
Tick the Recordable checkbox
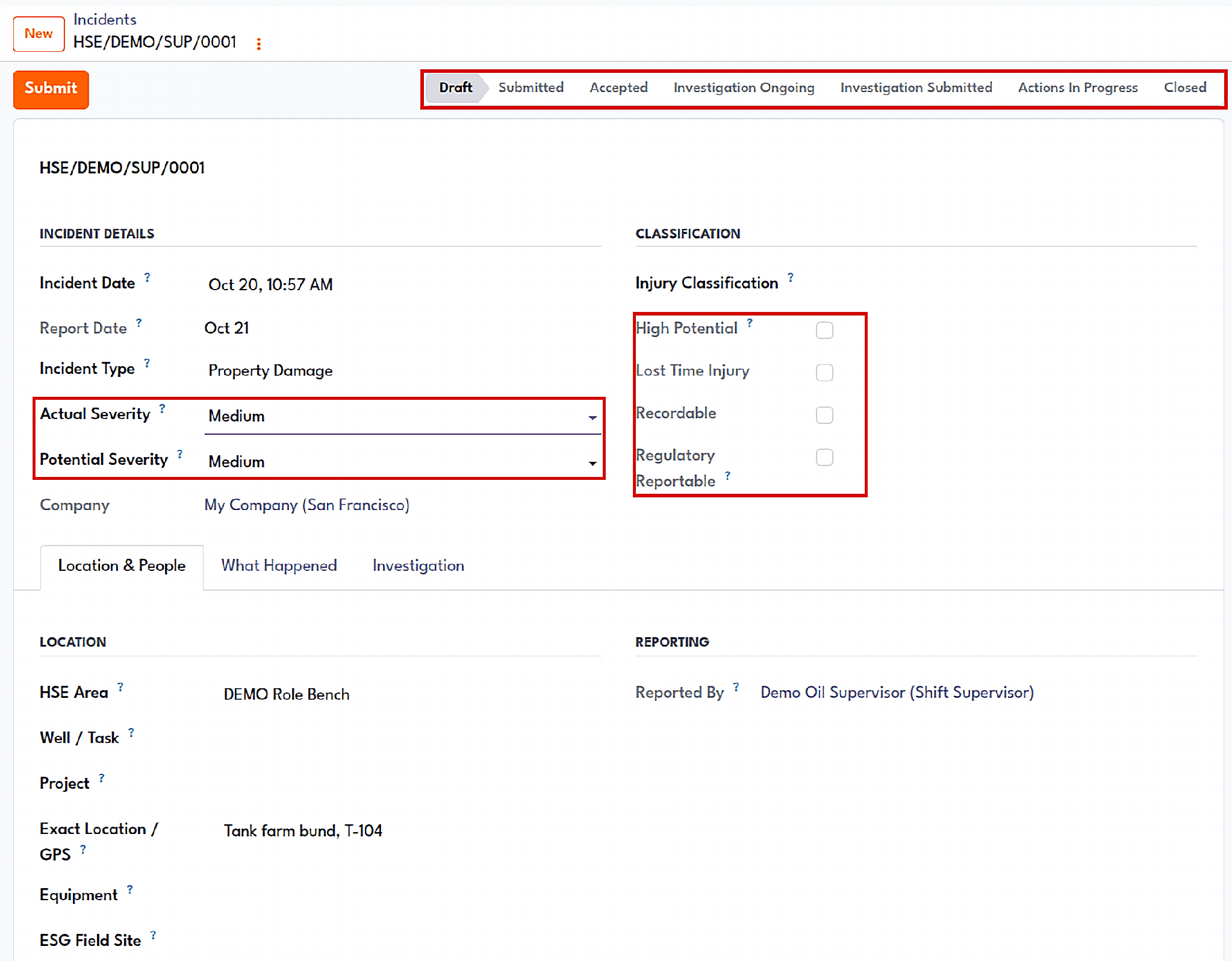pyautogui.click(x=824, y=415)
